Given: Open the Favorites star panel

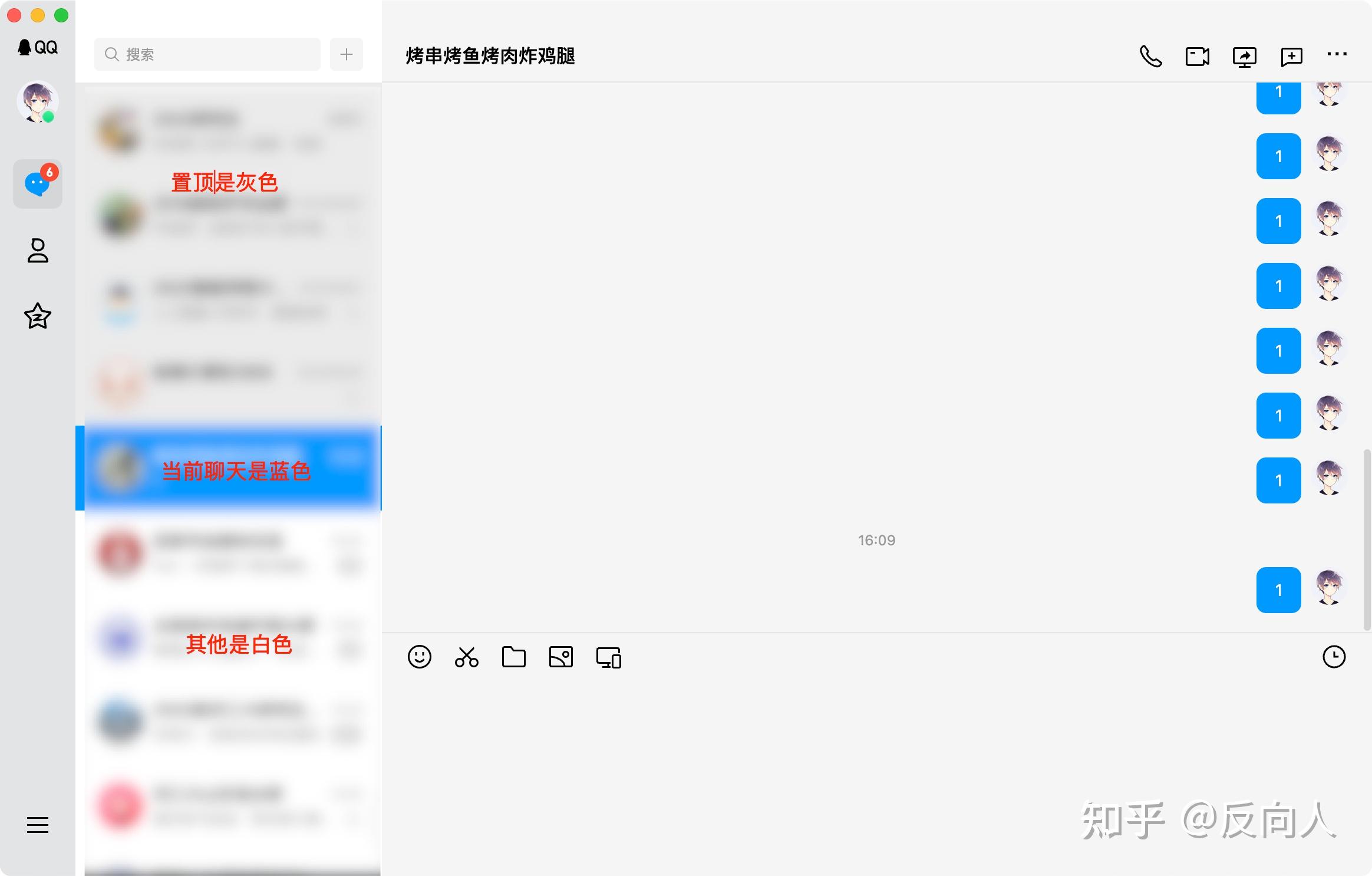Looking at the screenshot, I should [37, 317].
